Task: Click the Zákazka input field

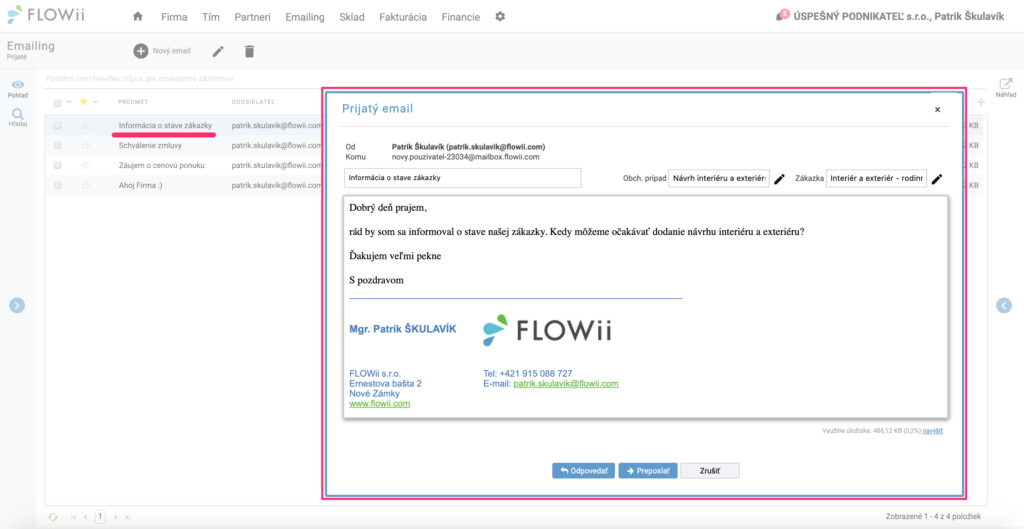Action: [876, 178]
